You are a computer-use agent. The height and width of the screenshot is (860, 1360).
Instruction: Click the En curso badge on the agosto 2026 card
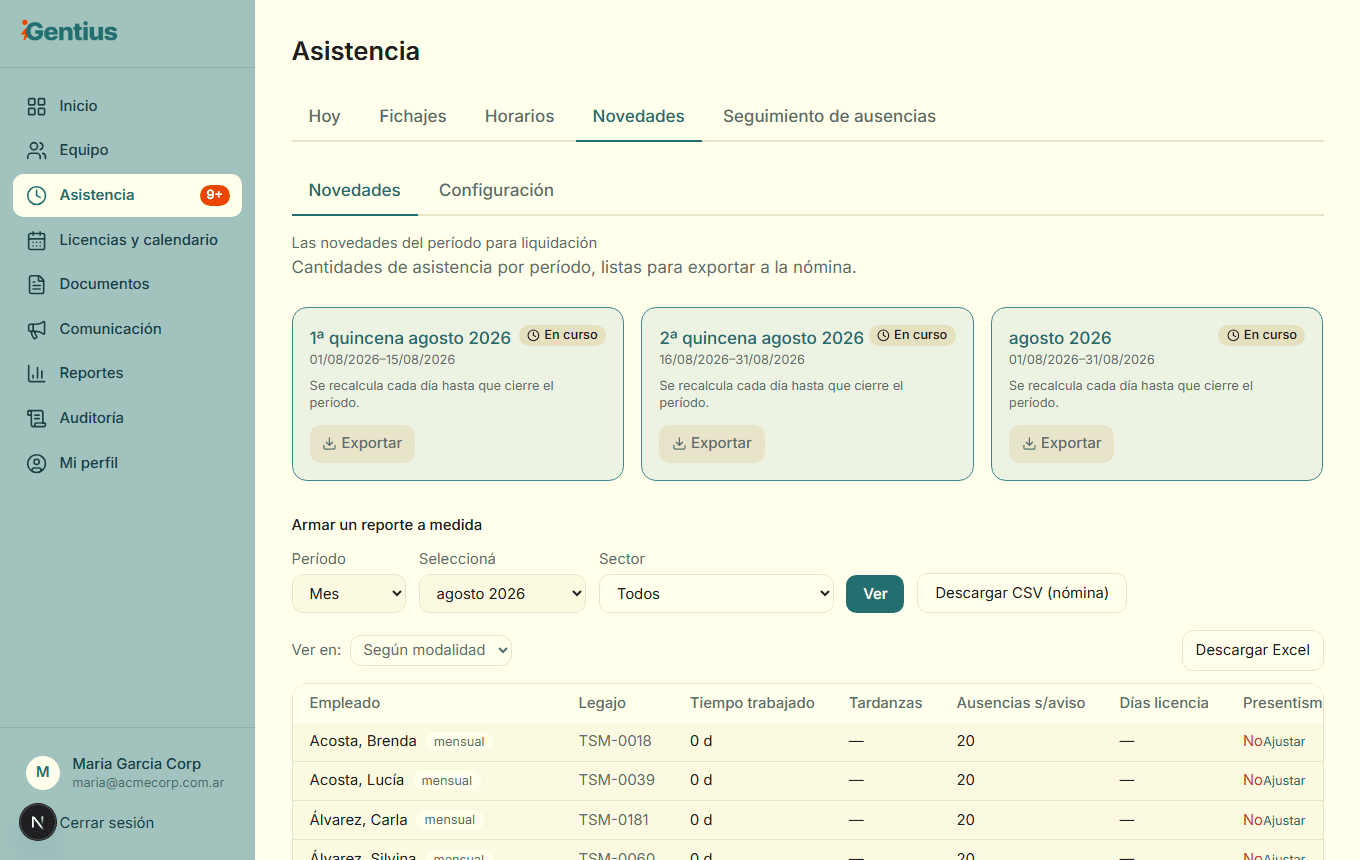1261,335
